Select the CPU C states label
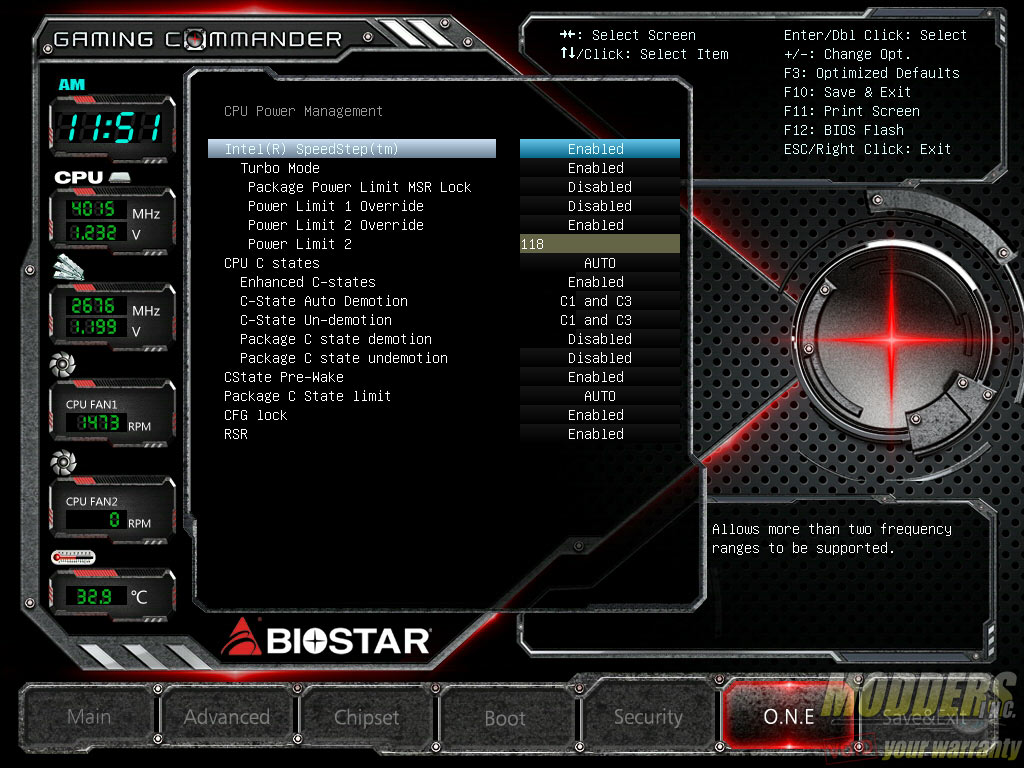 click(272, 263)
